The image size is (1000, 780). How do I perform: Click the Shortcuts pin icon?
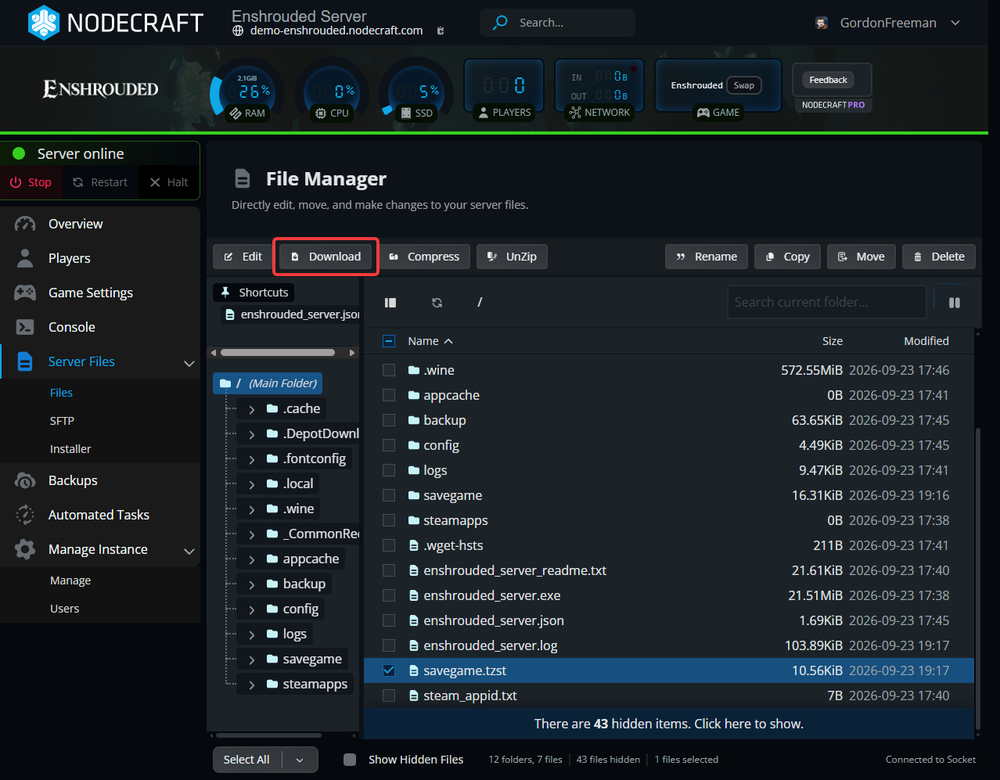225,292
